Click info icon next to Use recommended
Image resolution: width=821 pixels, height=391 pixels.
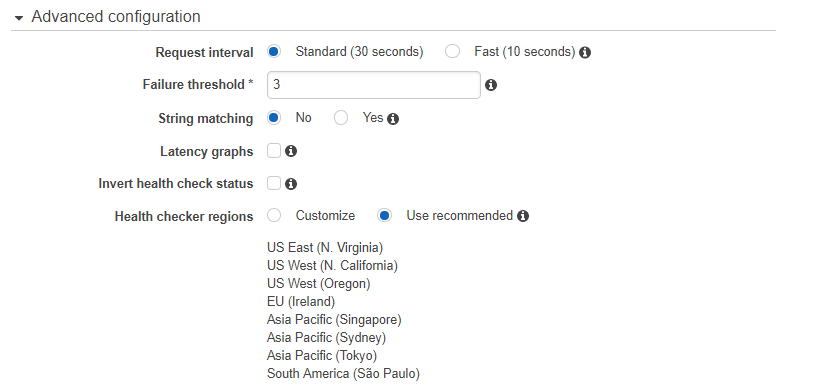tap(523, 216)
